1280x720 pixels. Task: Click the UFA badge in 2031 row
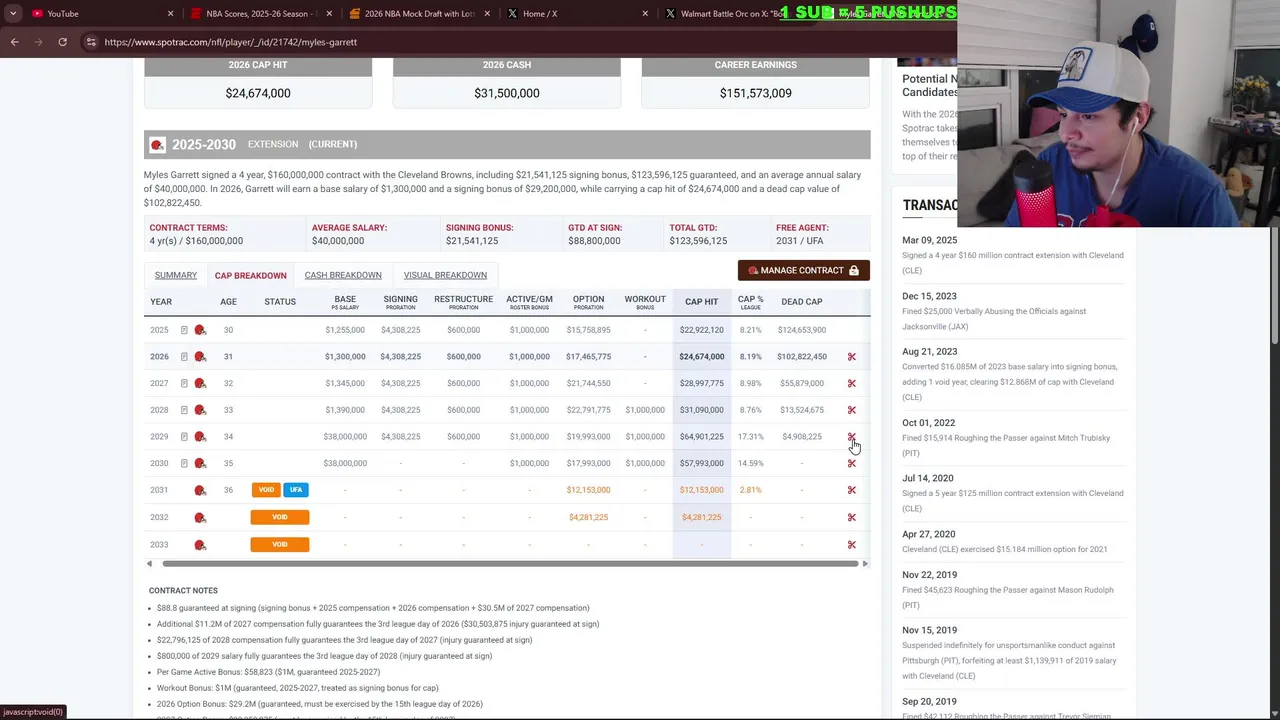(x=295, y=490)
